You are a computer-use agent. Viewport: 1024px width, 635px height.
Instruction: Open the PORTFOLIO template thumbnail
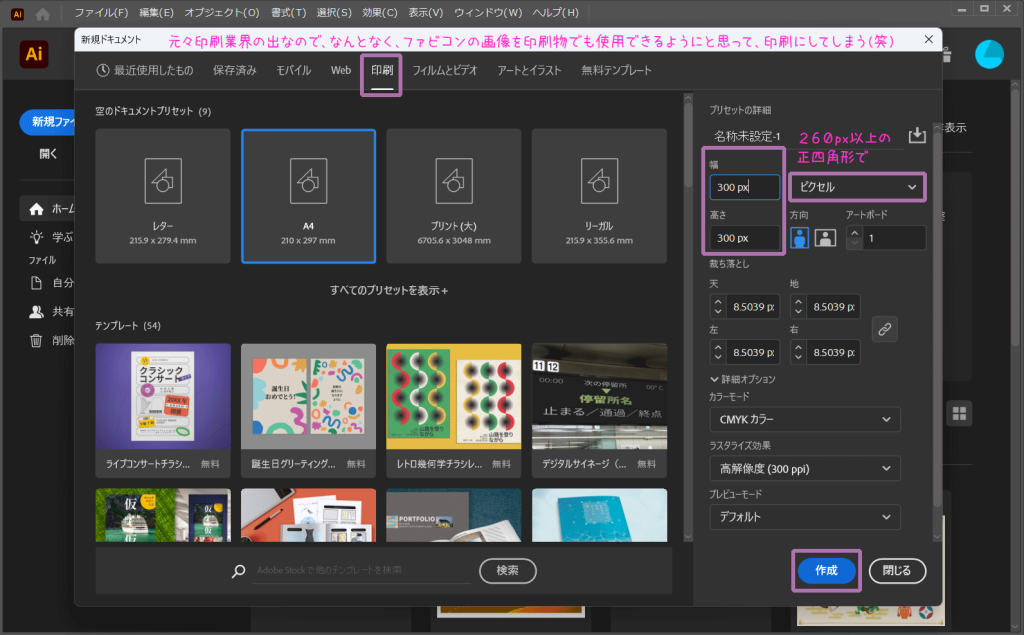pyautogui.click(x=454, y=515)
